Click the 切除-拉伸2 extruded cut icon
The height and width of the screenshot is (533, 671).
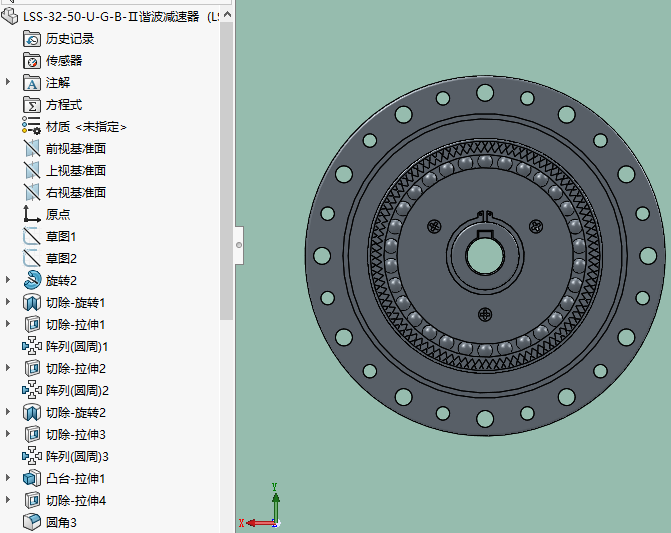32,368
